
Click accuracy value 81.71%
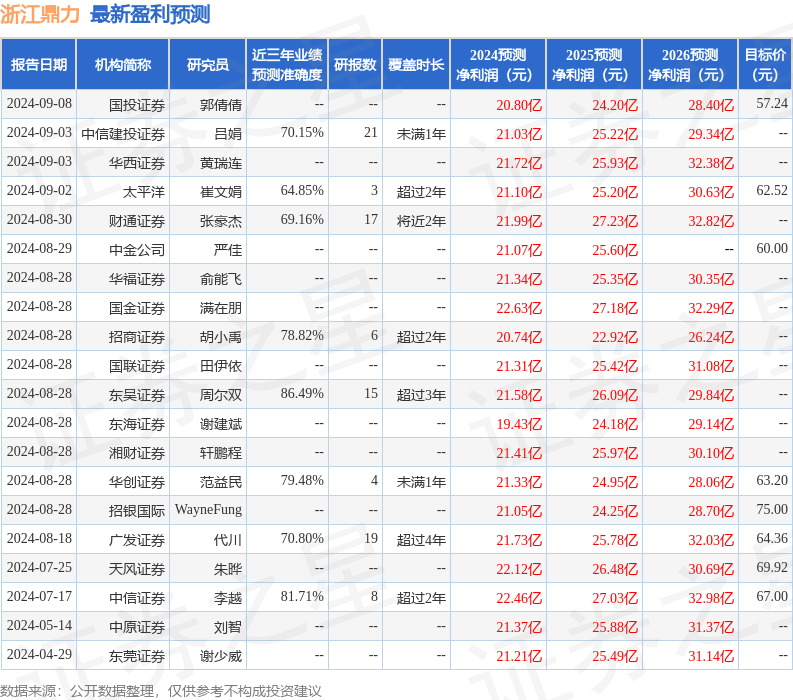tap(302, 596)
